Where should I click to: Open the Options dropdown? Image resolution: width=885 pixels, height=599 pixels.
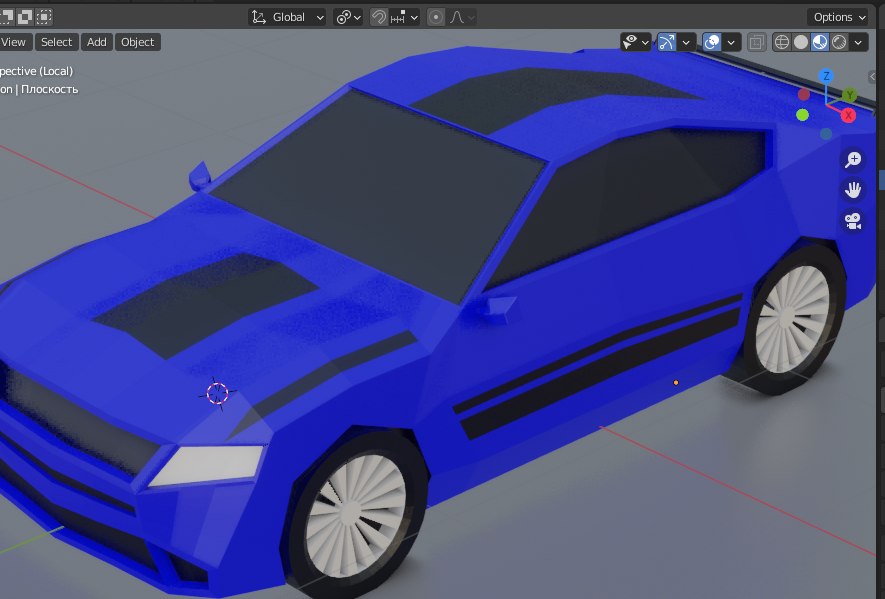[838, 18]
